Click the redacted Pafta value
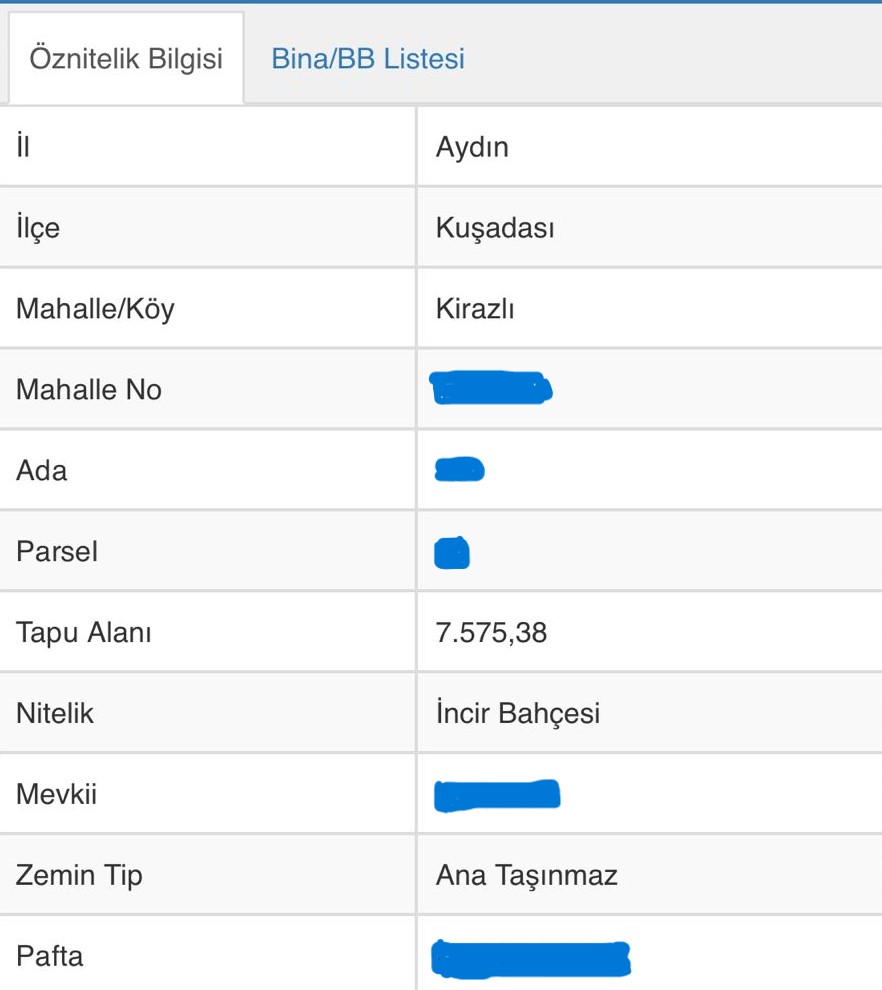Screen dimensions: 882x990 pyautogui.click(x=531, y=959)
